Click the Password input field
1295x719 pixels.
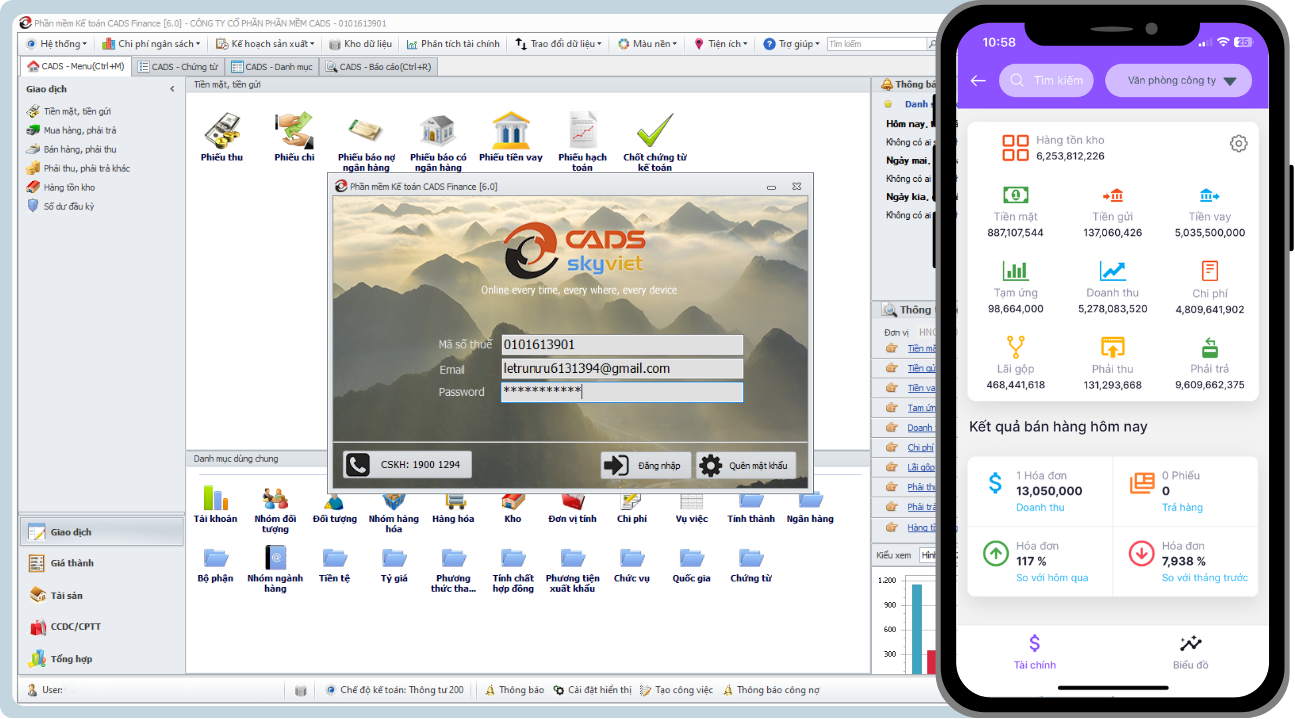(x=622, y=392)
